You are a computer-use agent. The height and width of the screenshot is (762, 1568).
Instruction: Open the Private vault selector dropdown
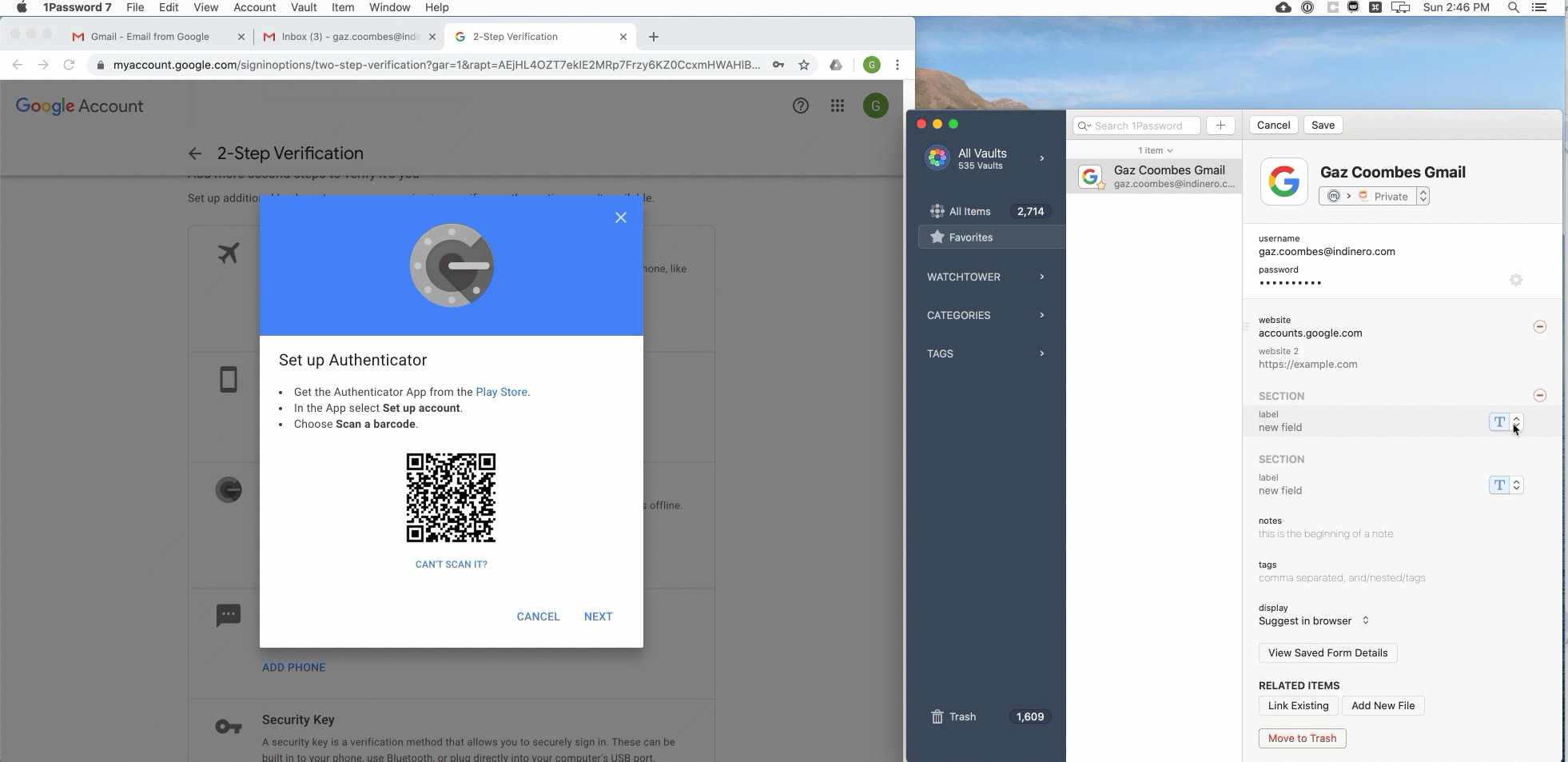1374,196
